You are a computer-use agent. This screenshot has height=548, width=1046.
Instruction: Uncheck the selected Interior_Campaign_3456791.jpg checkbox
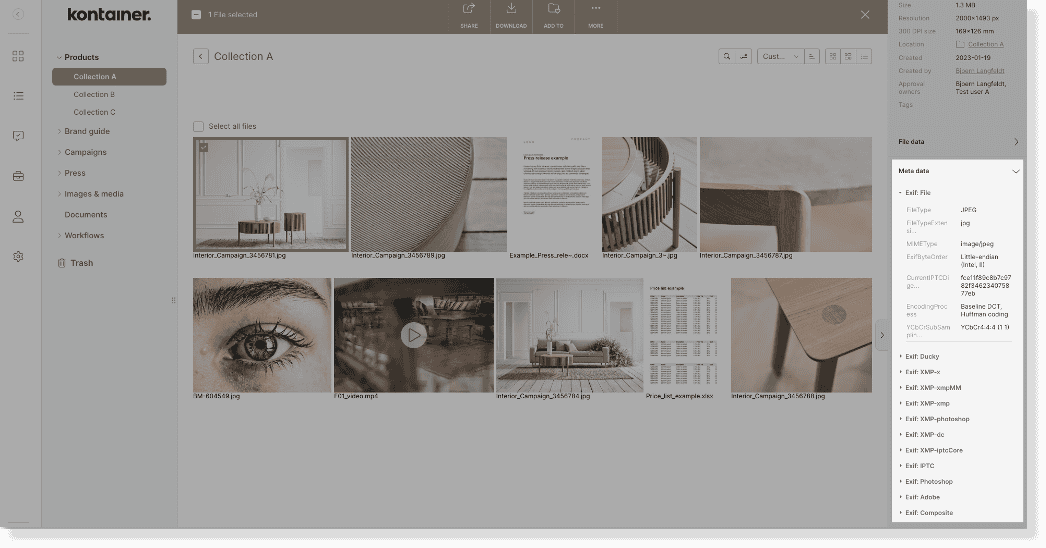(x=203, y=147)
